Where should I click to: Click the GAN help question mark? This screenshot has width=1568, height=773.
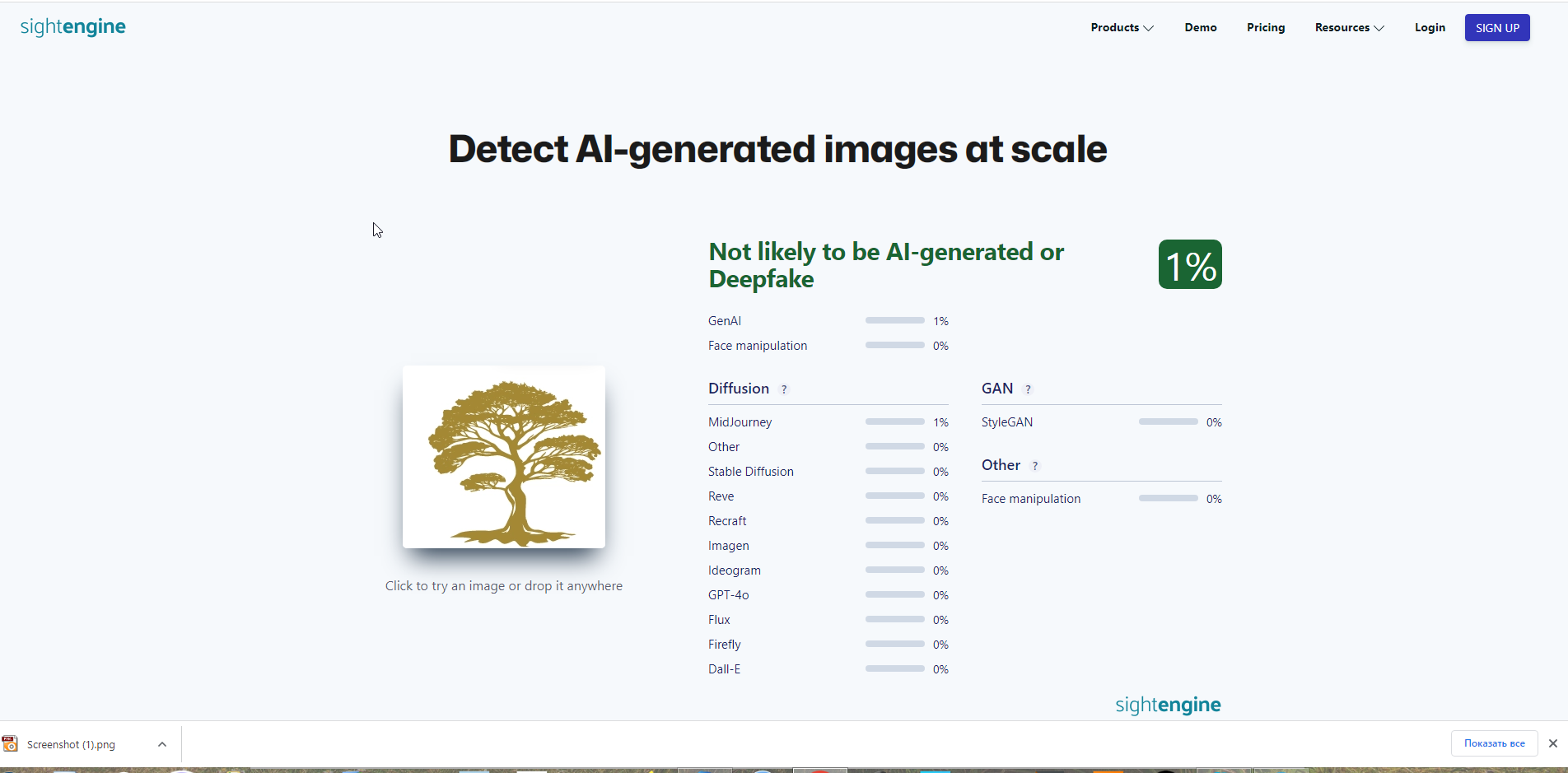[x=1028, y=389]
